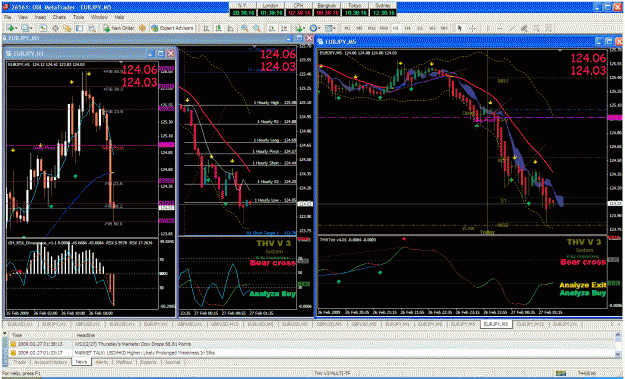Select the Trendline drawing tool
This screenshot has height=379, width=625.
click(512, 28)
